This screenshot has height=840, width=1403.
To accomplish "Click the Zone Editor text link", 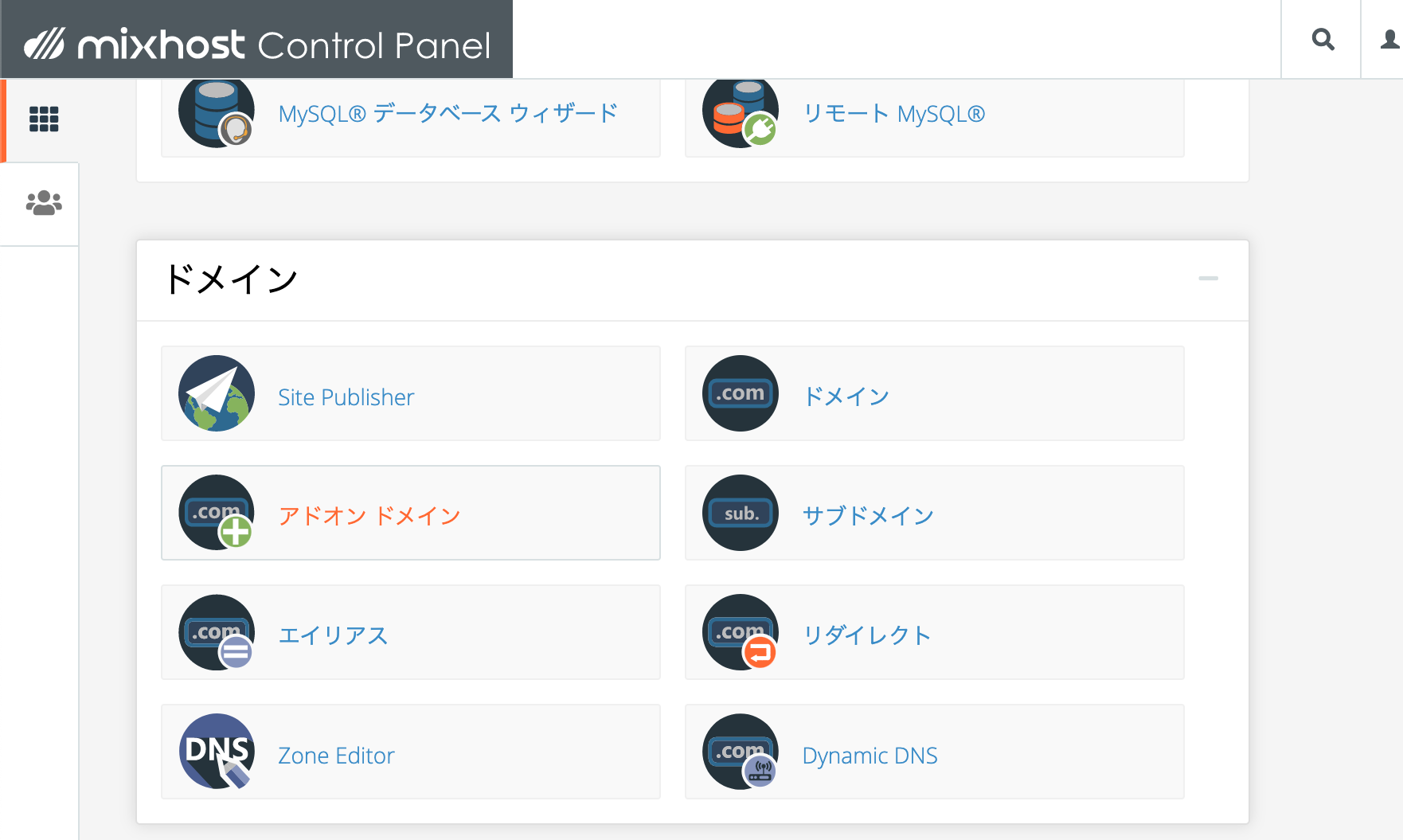I will coord(336,755).
